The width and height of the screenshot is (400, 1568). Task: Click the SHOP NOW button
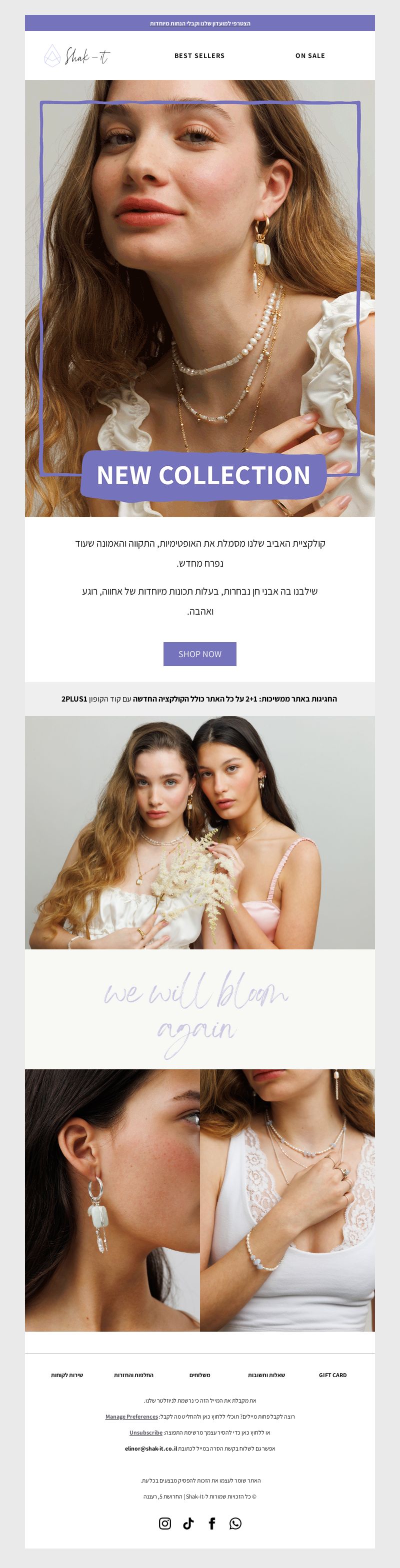pos(199,654)
